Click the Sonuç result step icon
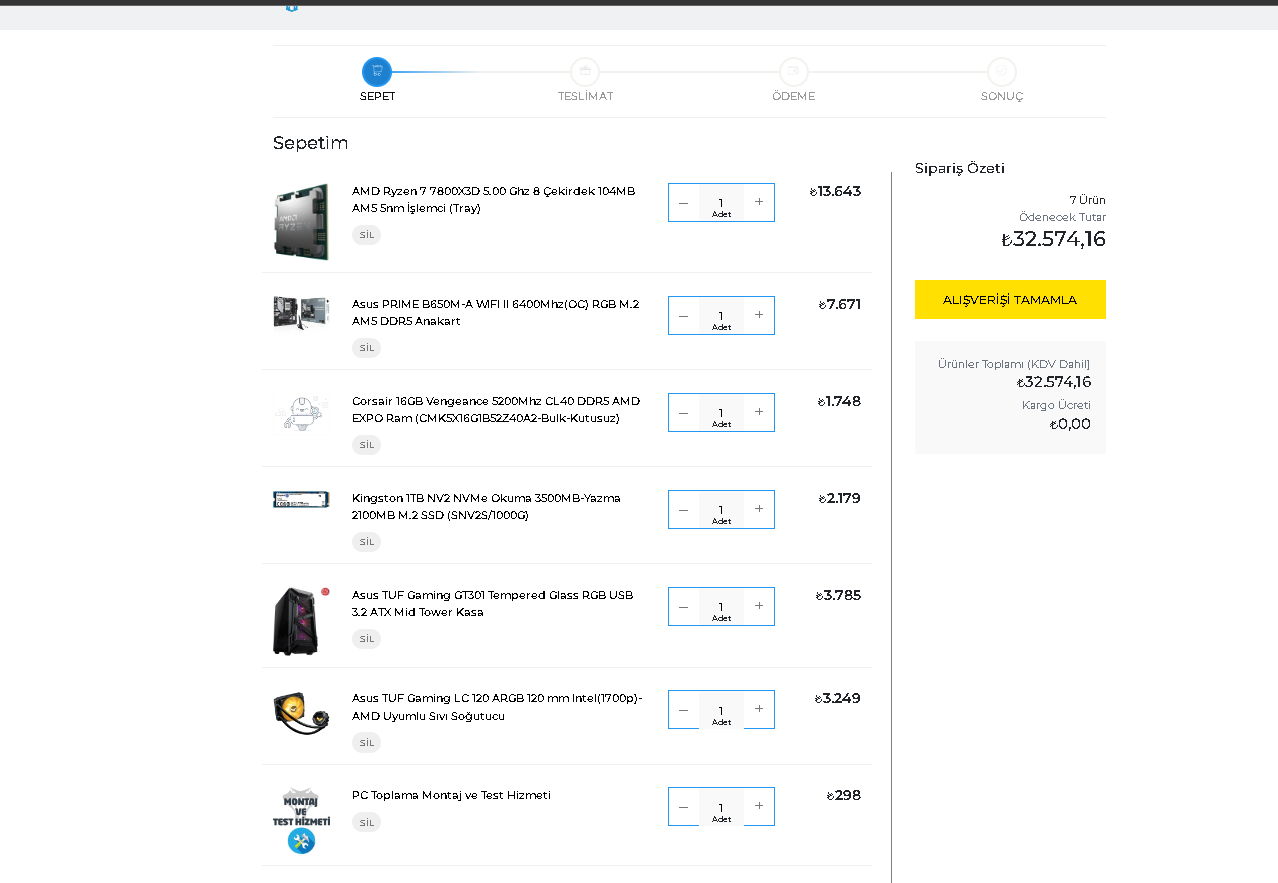 (x=1002, y=72)
